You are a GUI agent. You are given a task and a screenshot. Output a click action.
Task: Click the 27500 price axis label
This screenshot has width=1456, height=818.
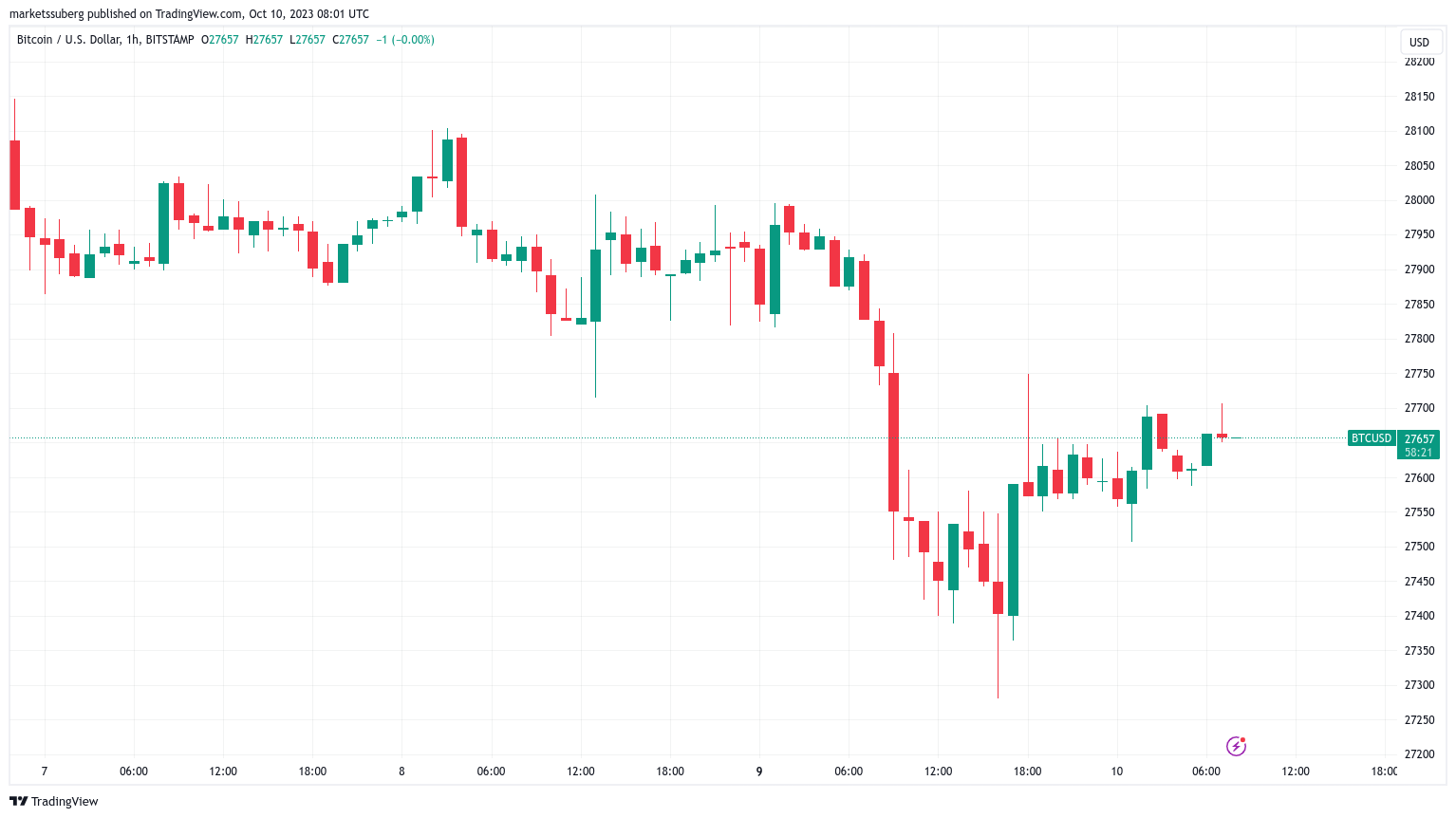pyautogui.click(x=1419, y=547)
